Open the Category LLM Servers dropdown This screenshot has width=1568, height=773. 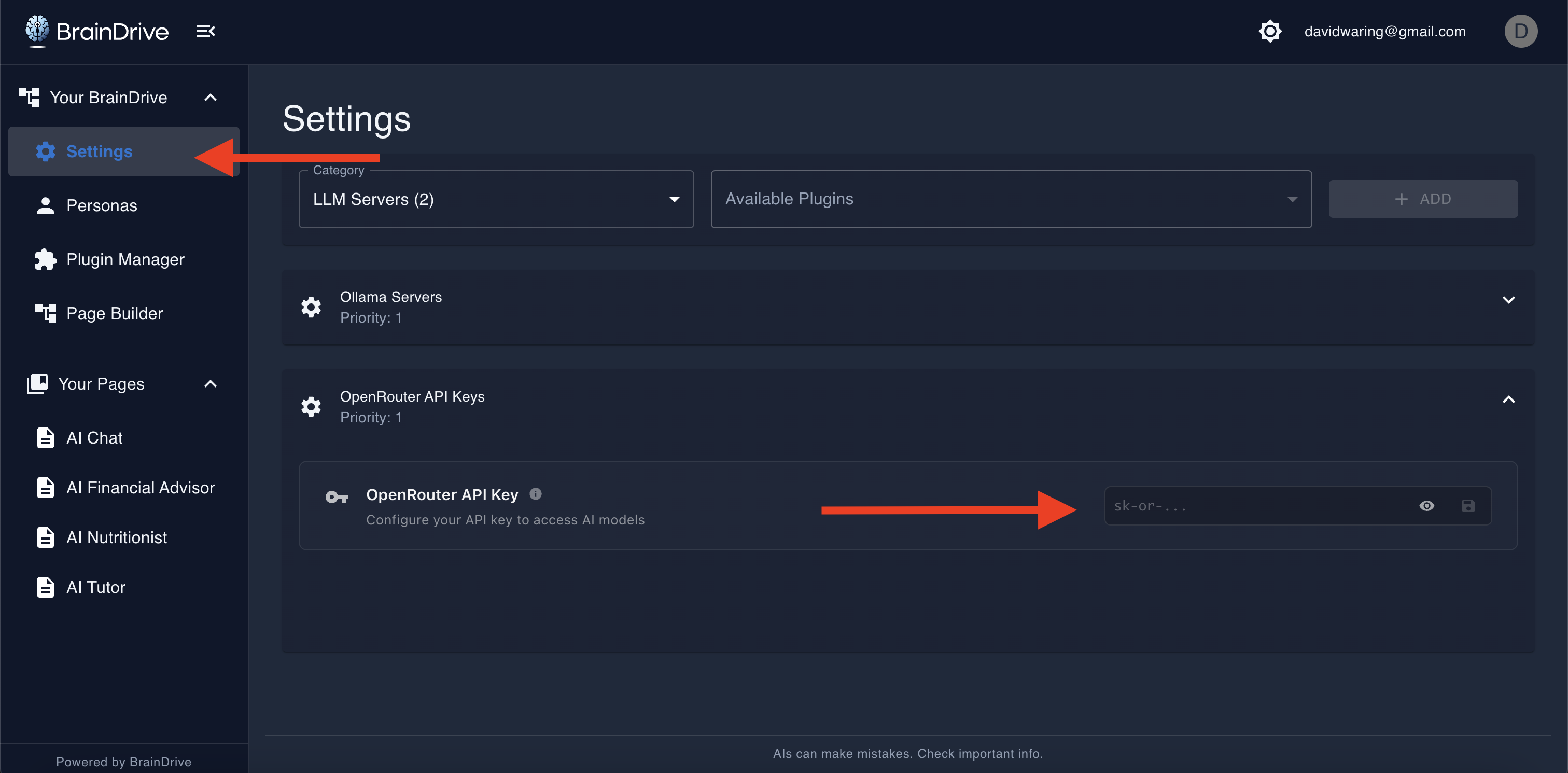point(496,199)
